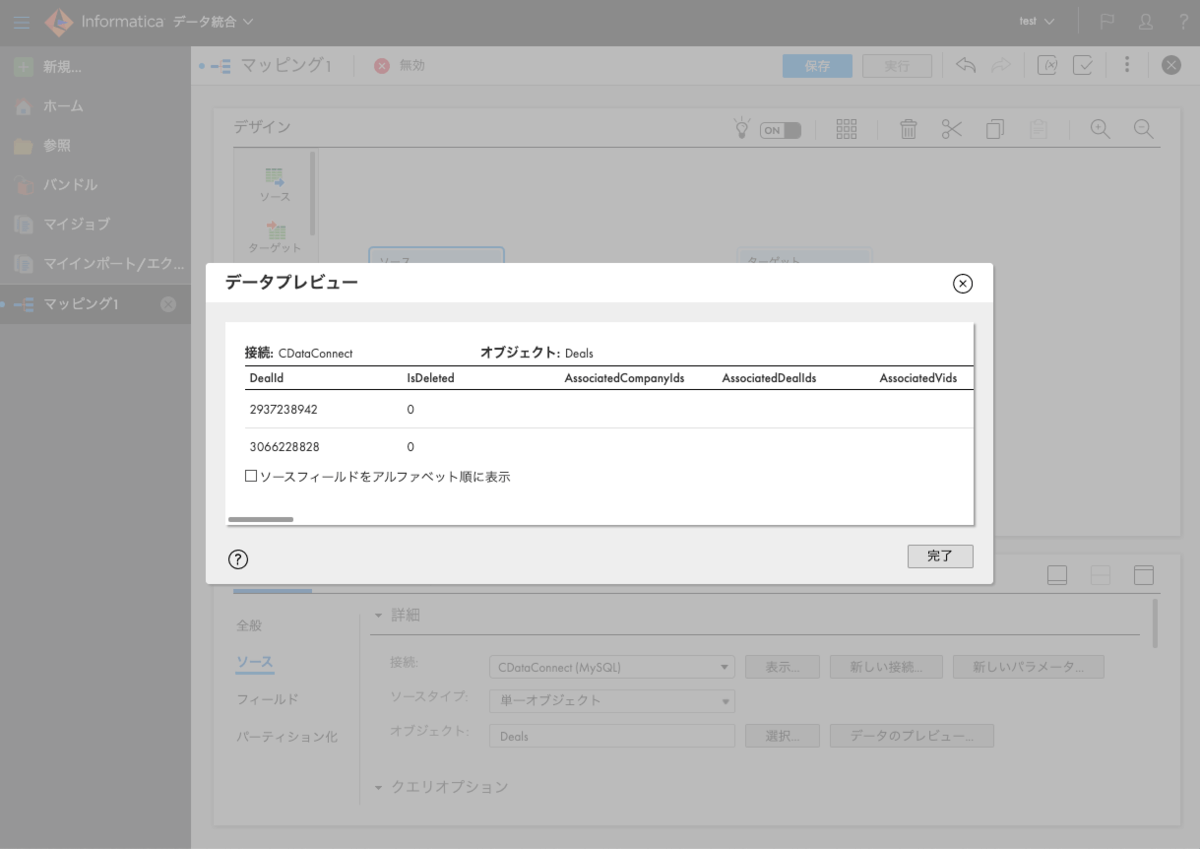Open the parameters panel icon
The image size is (1200, 849).
1047,65
